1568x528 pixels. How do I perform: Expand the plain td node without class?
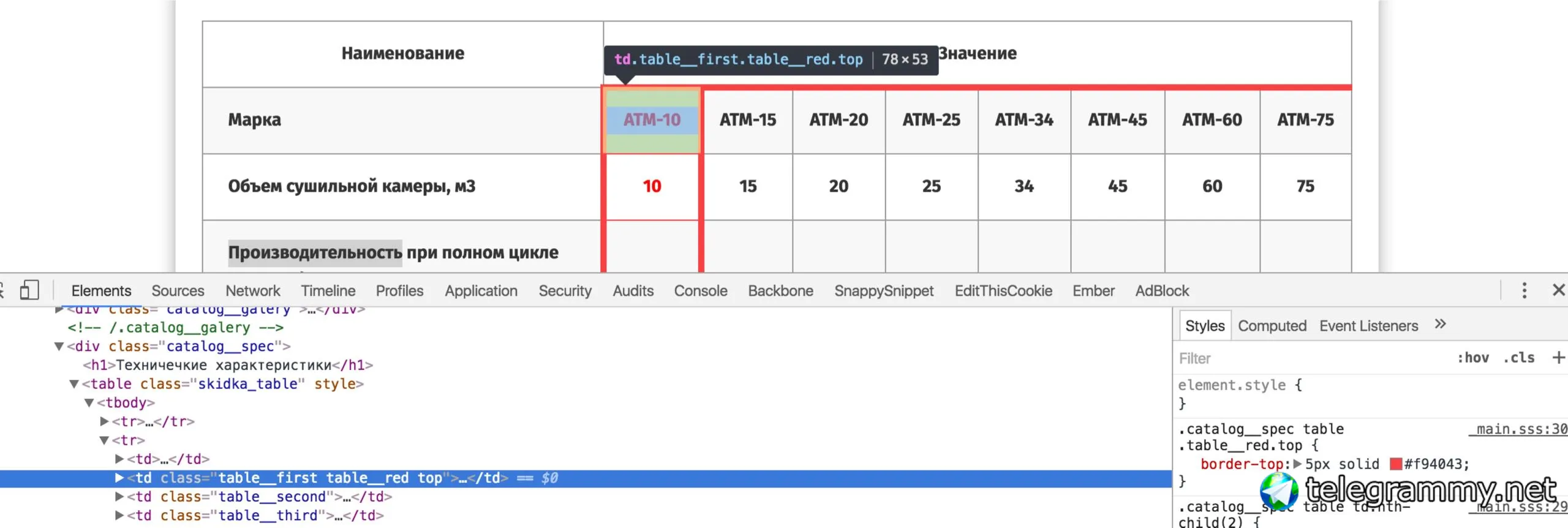(119, 459)
